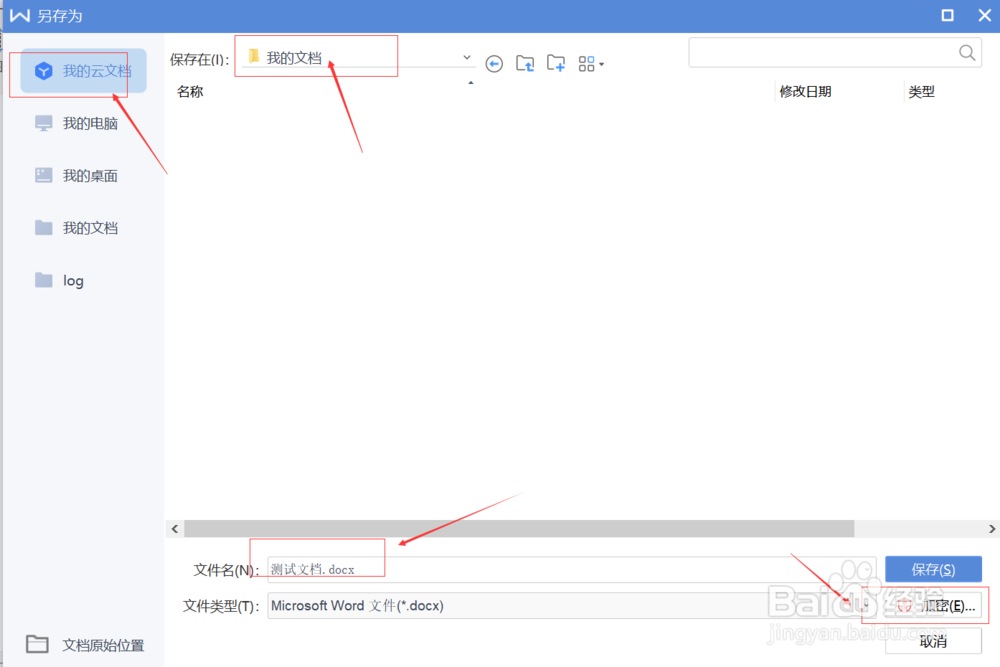The height and width of the screenshot is (667, 1000).
Task: Open 文档原始位置 at the bottom left
Action: click(x=85, y=644)
